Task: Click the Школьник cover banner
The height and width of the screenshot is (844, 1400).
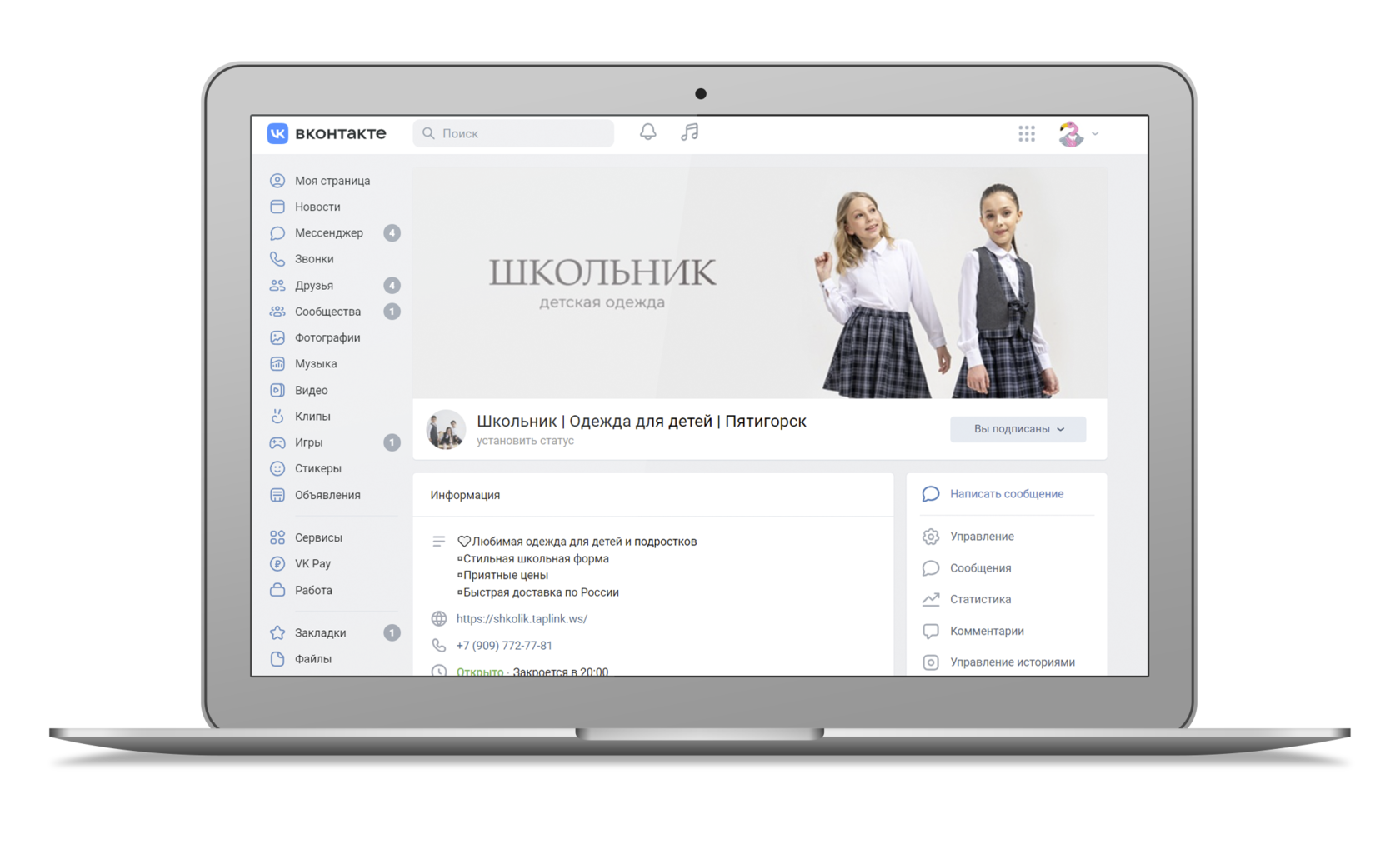Action: [760, 283]
